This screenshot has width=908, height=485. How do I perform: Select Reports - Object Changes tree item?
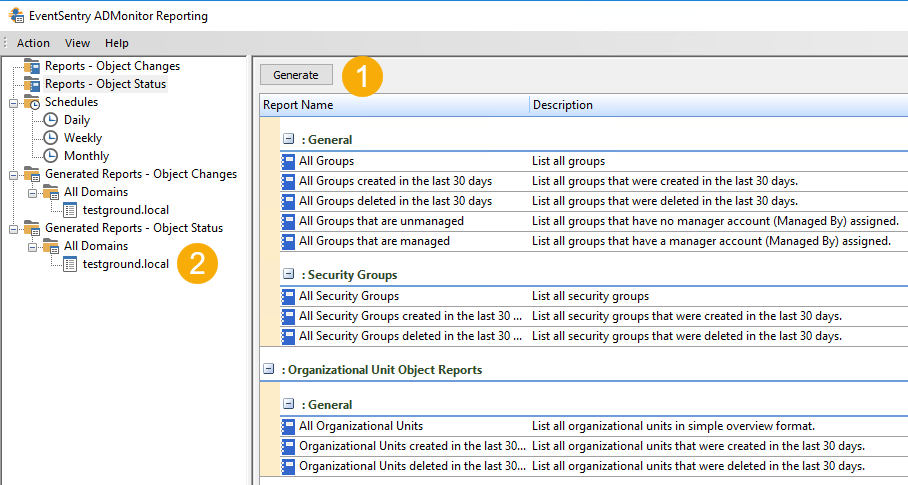tap(112, 66)
